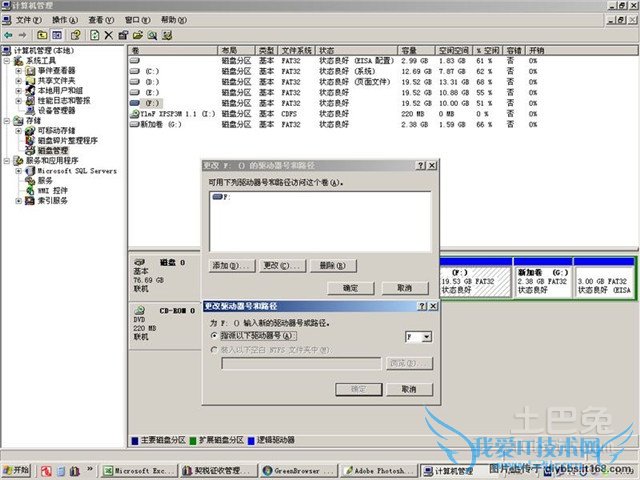Select Microsoft SQL Servers node
The height and width of the screenshot is (480, 640).
pos(77,171)
